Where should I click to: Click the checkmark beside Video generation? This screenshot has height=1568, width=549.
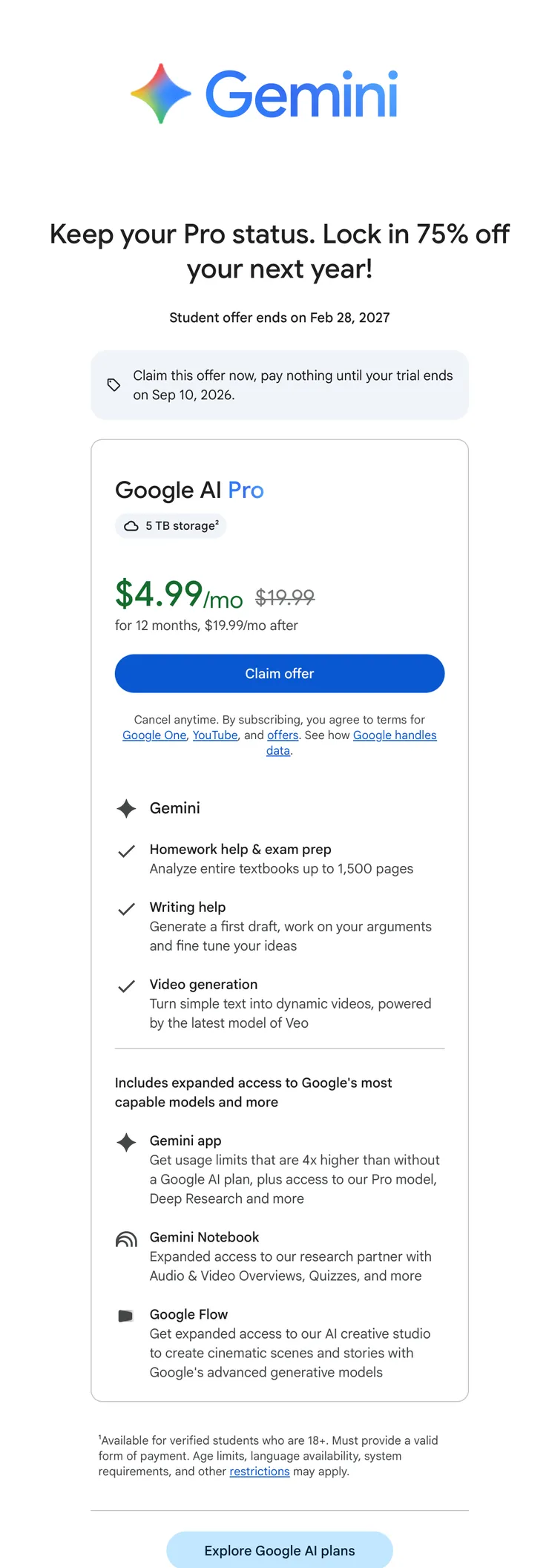pos(127,985)
